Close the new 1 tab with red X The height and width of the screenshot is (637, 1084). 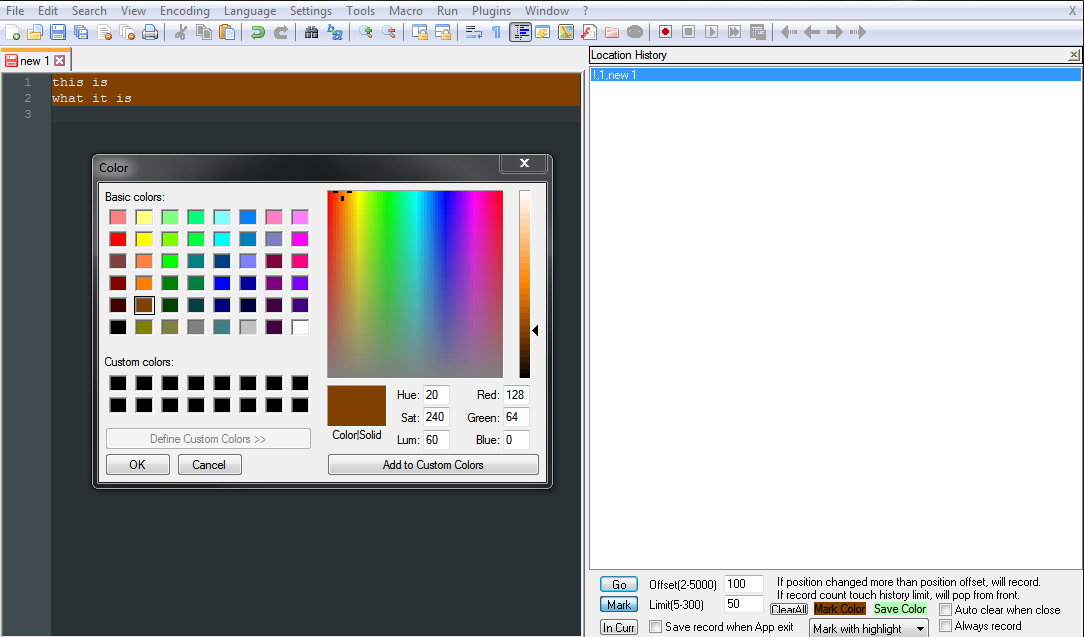59,61
